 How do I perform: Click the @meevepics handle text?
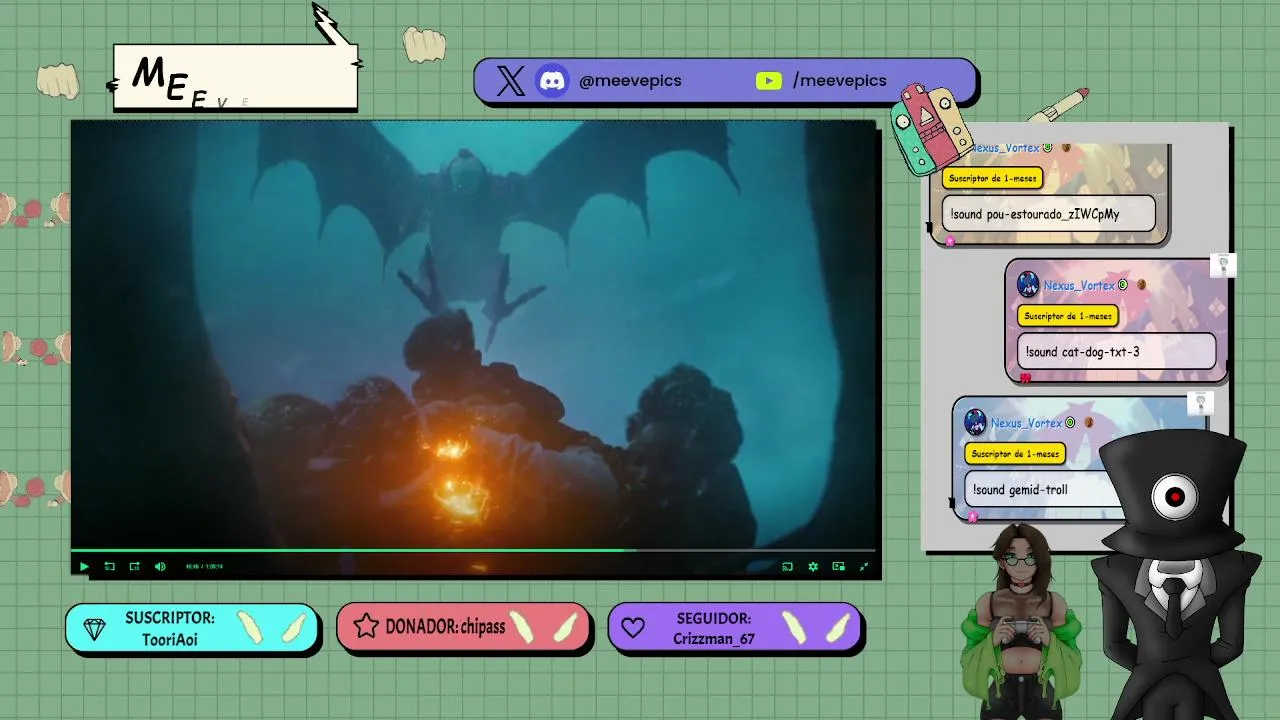[630, 80]
